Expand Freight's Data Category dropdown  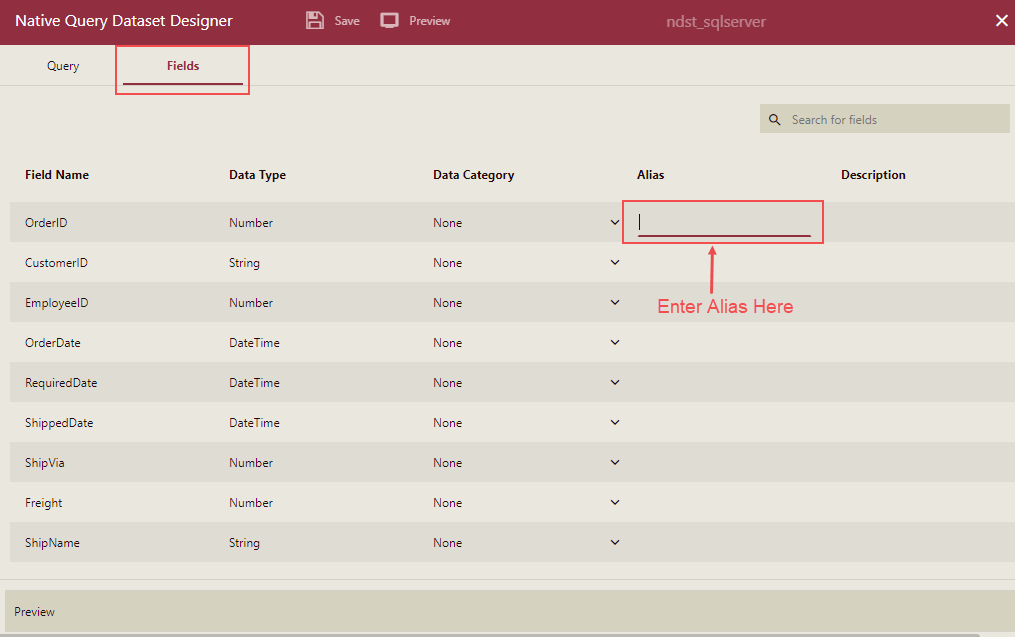click(615, 502)
